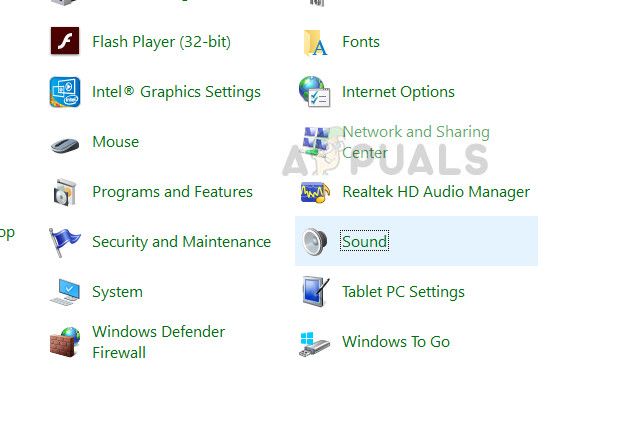This screenshot has height=421, width=626.
Task: Open the System text link
Action: (x=117, y=292)
